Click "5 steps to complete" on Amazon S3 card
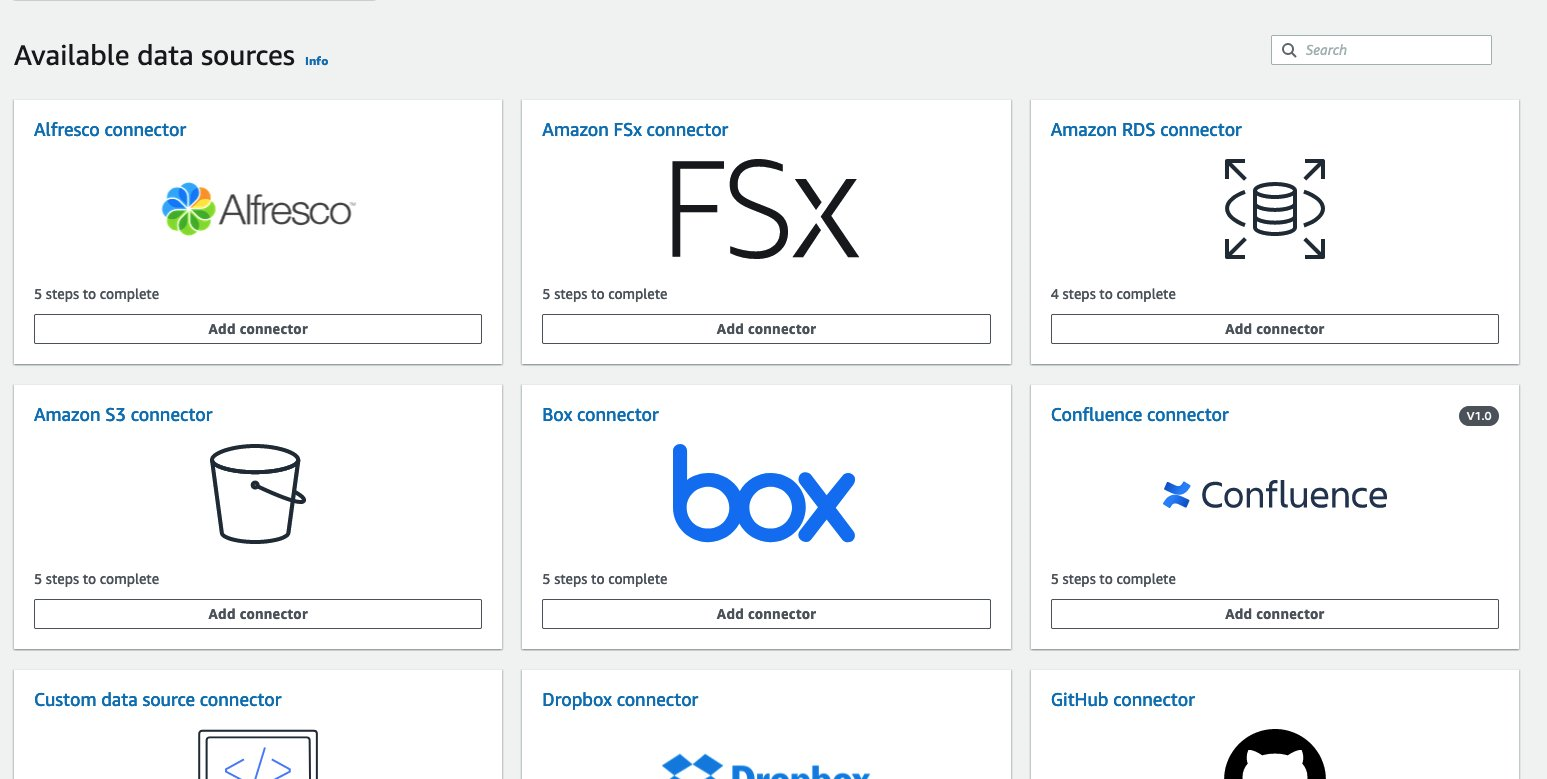Screen dimensions: 1547x779 [96, 579]
